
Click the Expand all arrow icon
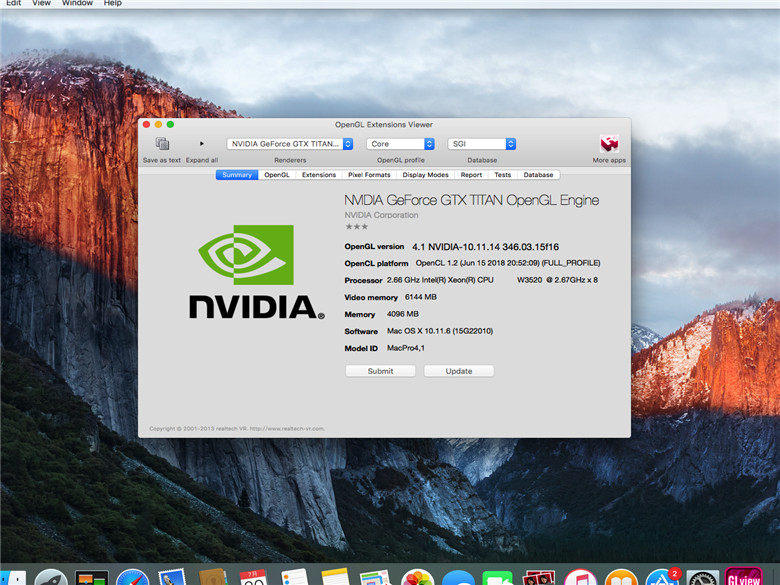pos(201,143)
